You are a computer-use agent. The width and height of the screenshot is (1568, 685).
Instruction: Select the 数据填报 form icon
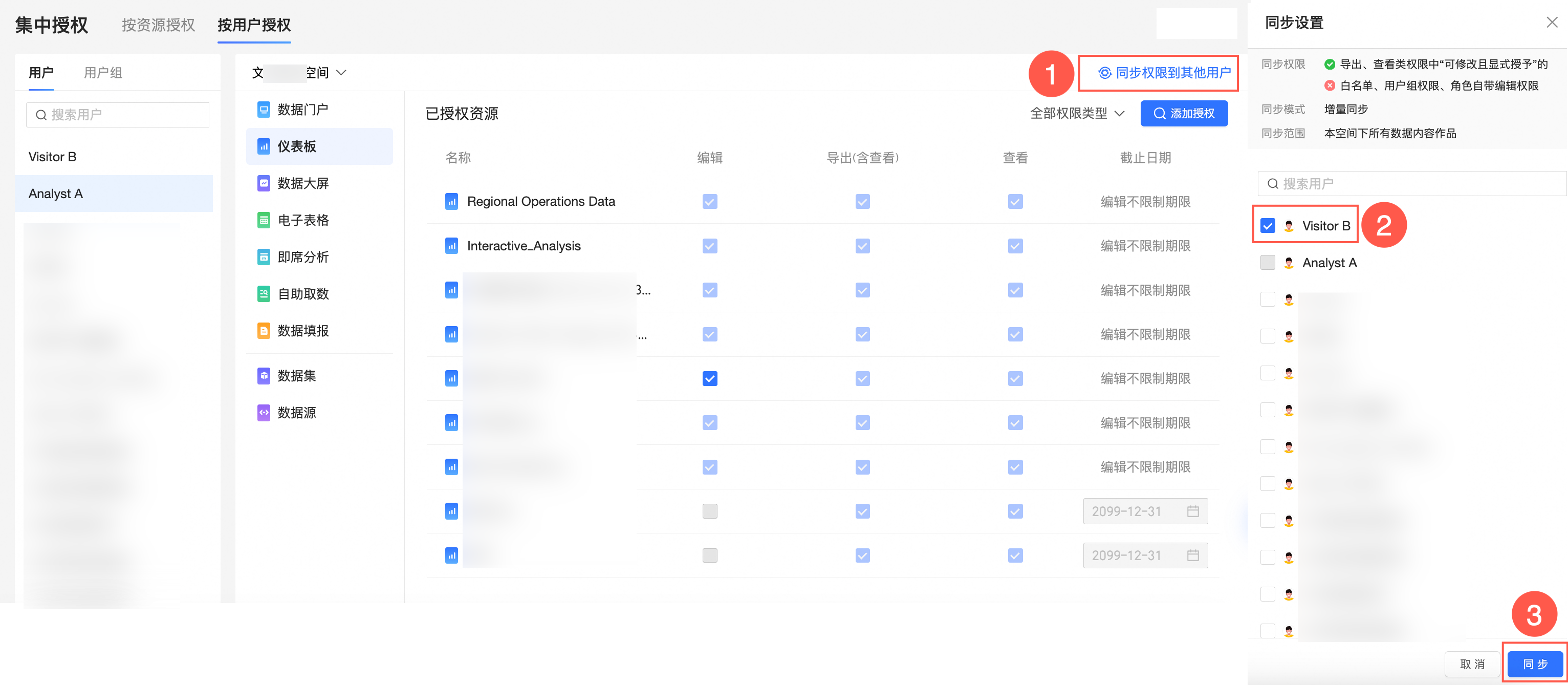[x=264, y=331]
